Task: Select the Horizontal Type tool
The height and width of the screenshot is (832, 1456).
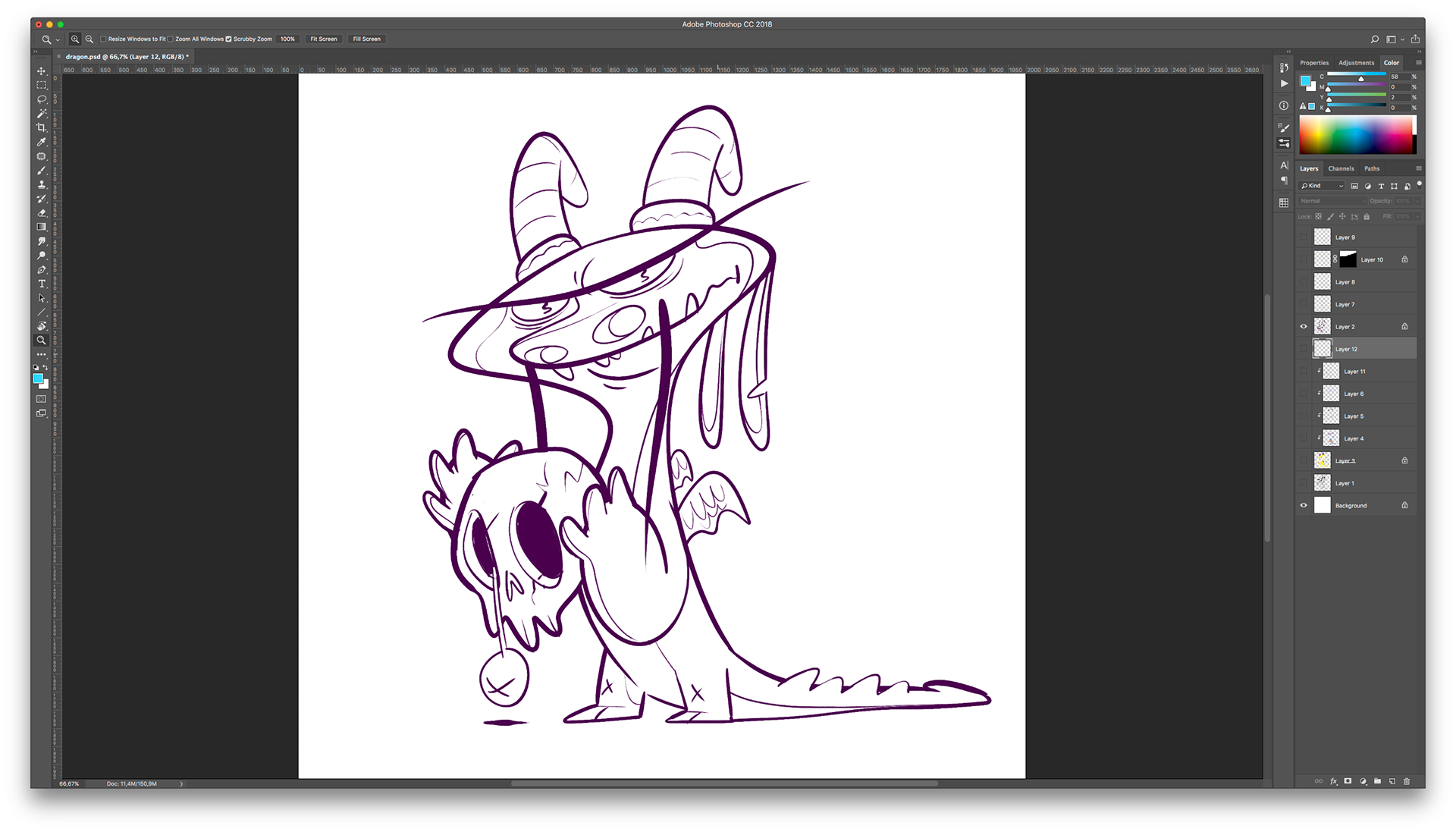Action: point(42,284)
